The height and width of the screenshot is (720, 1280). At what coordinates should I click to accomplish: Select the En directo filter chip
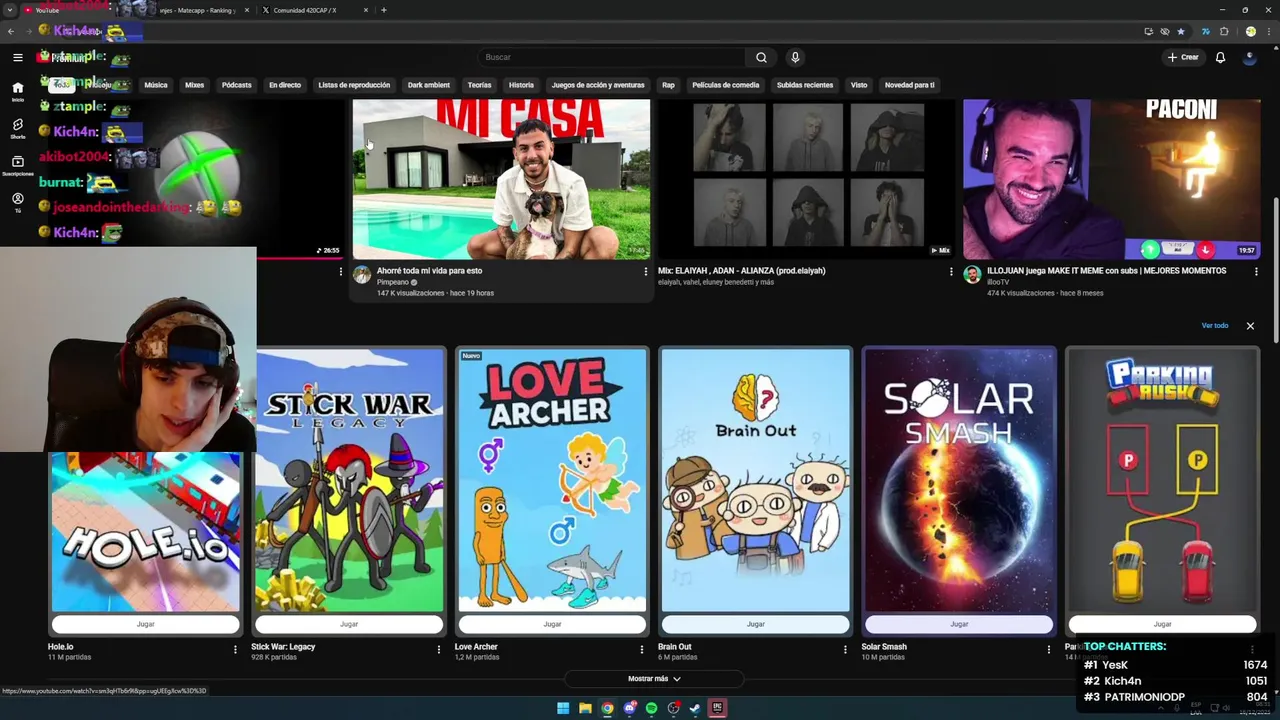tap(284, 85)
